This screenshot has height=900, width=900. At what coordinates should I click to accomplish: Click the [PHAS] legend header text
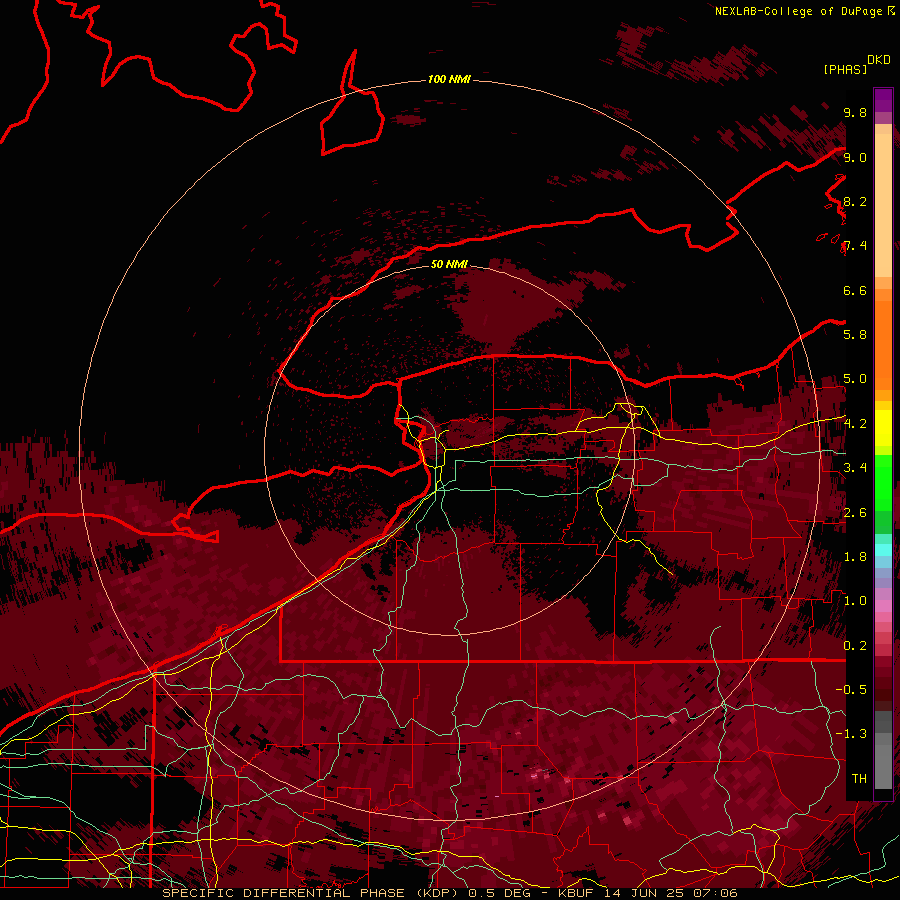(x=845, y=69)
